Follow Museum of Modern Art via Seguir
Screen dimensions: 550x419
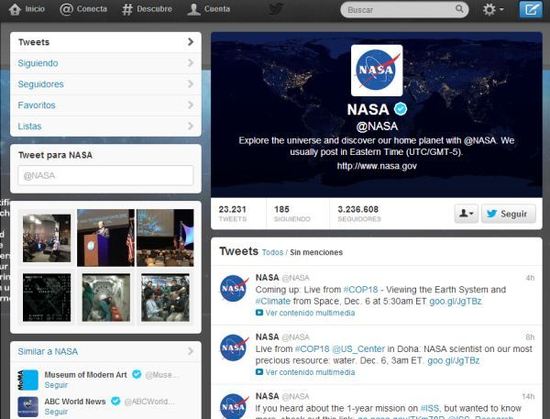(56, 385)
